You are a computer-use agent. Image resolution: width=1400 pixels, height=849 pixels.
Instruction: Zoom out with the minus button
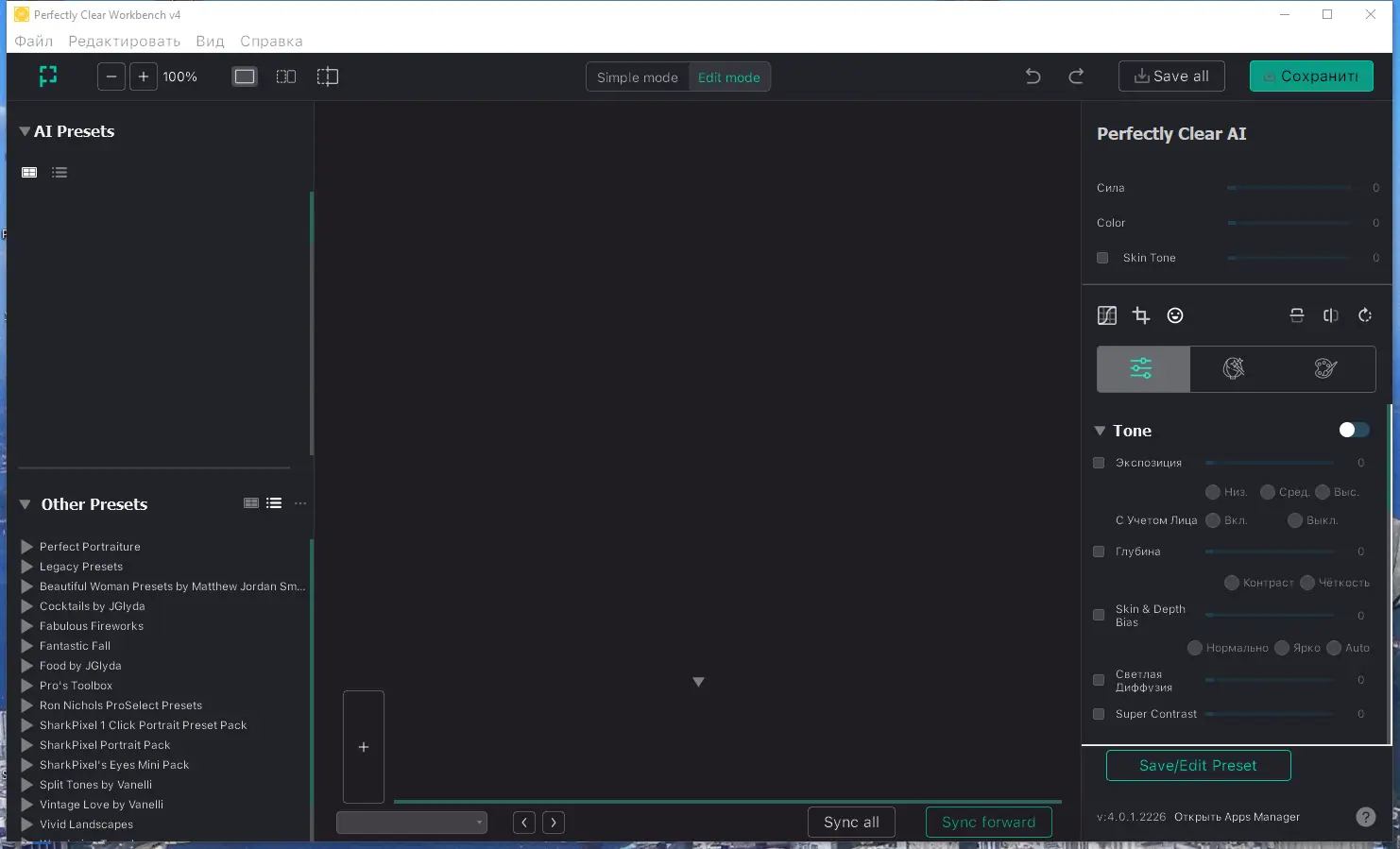pos(111,76)
